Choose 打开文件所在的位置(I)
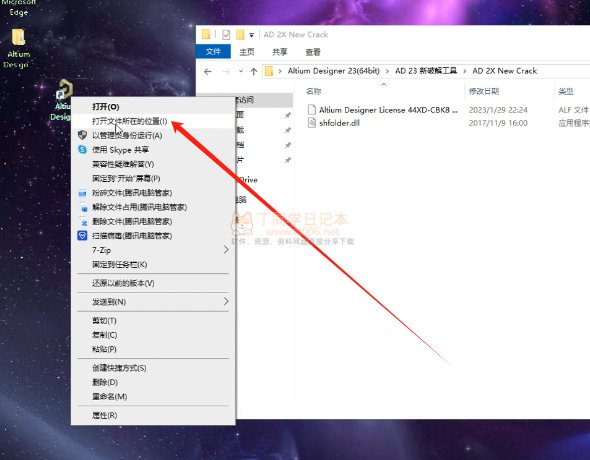This screenshot has width=590, height=460. click(x=154, y=121)
